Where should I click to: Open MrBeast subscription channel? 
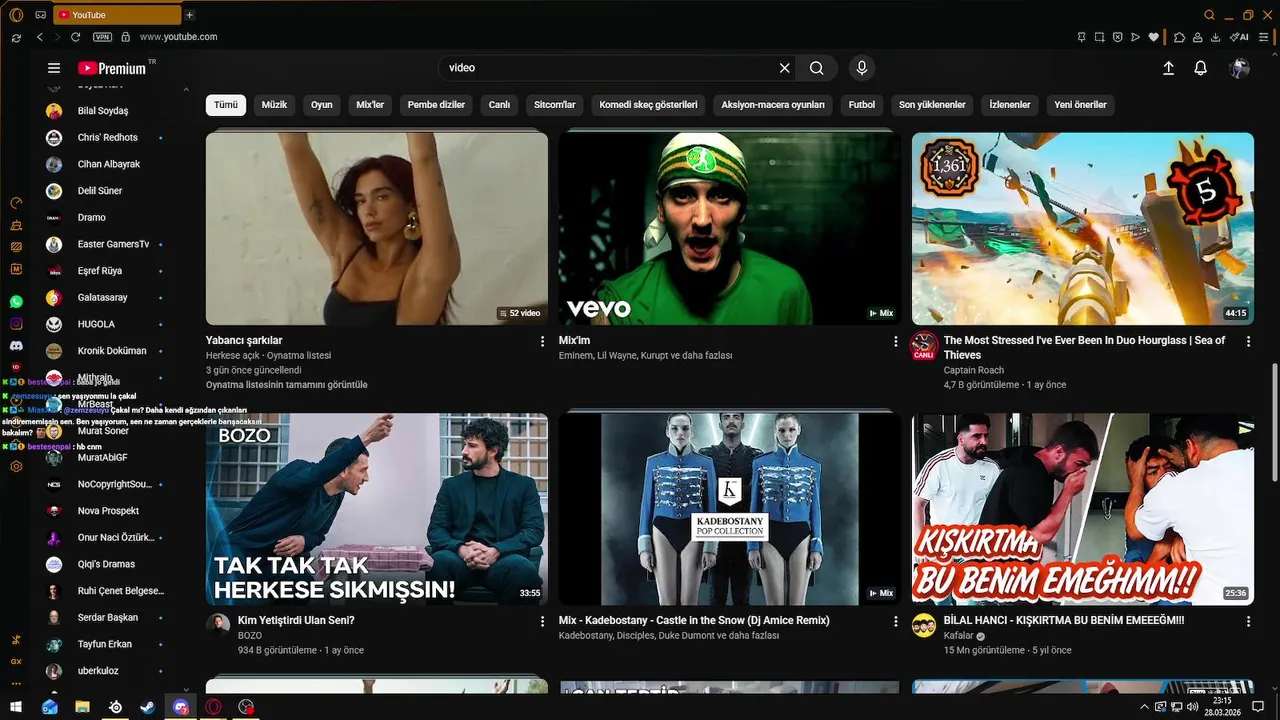pos(95,404)
